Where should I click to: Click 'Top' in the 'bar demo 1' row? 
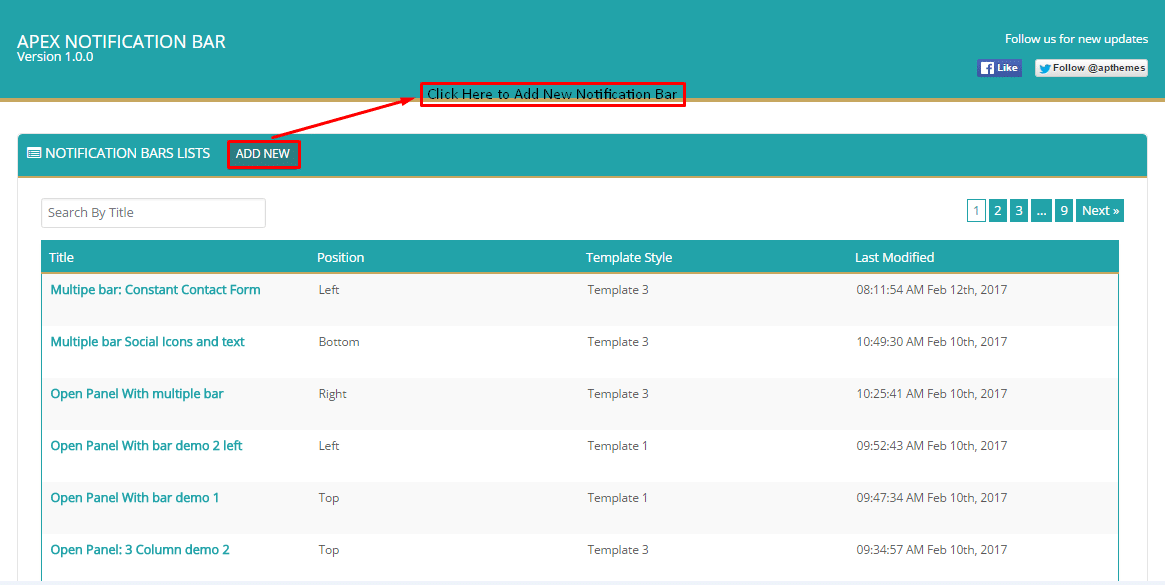(x=328, y=498)
